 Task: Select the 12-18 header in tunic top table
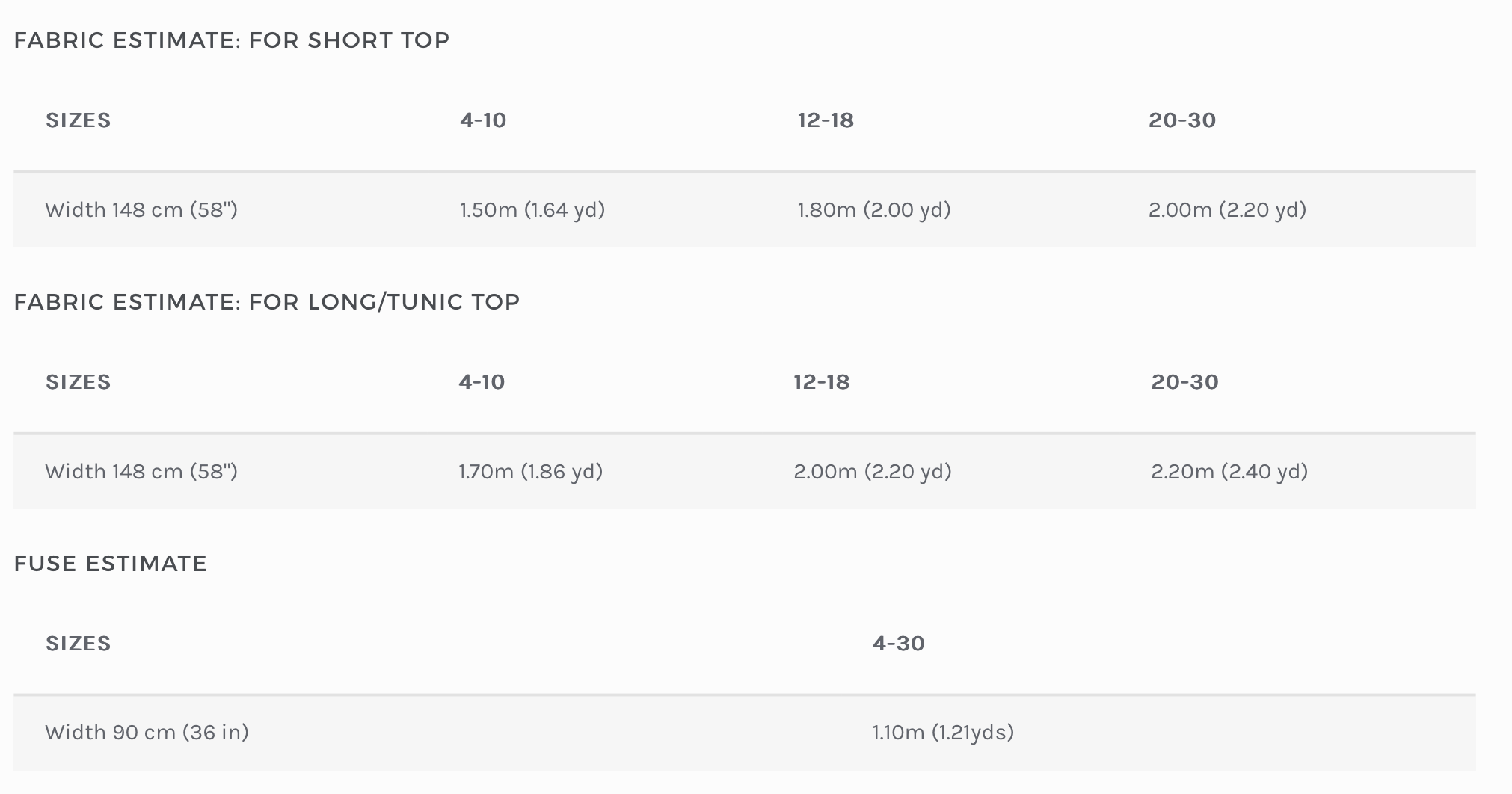822,381
